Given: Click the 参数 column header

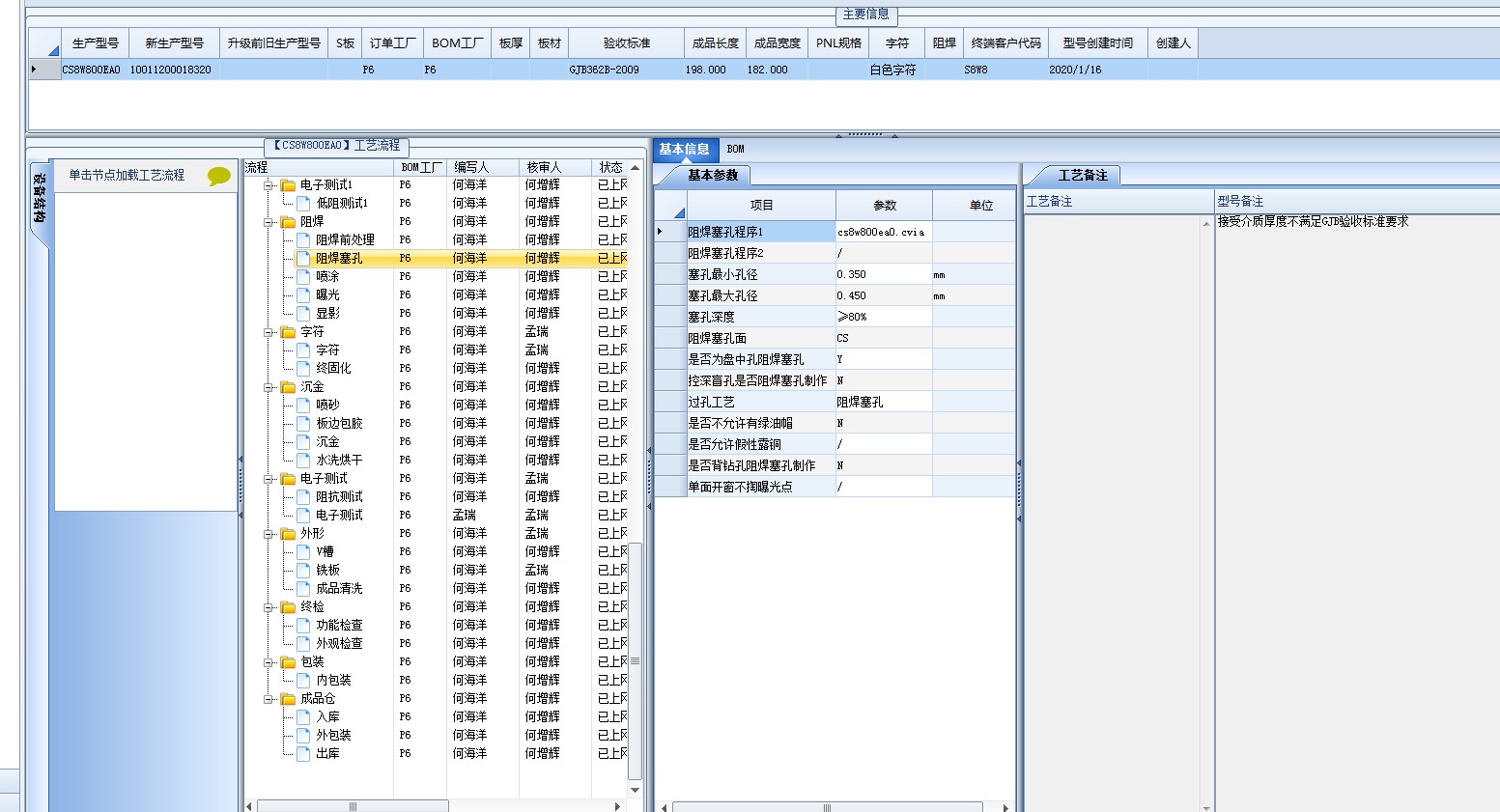Looking at the screenshot, I should pos(884,206).
